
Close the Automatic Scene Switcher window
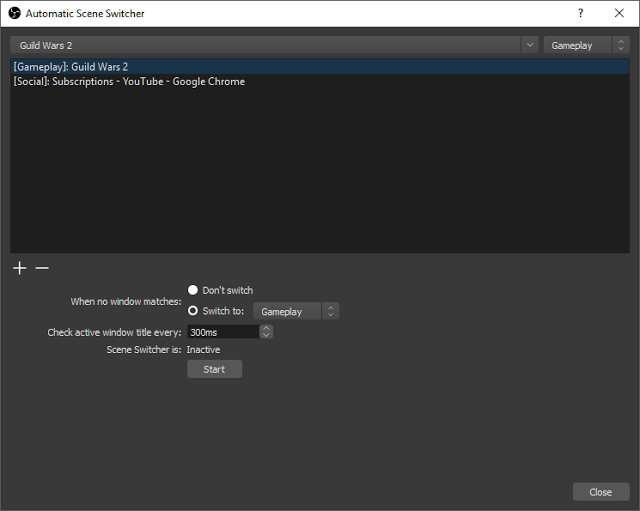pos(619,13)
